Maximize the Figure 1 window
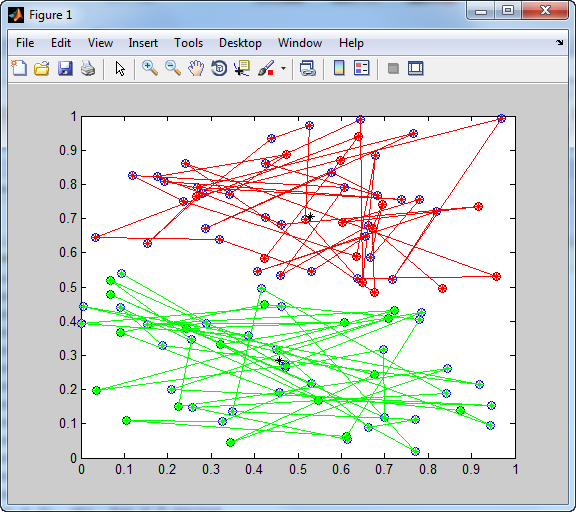The height and width of the screenshot is (512, 576). (508, 11)
